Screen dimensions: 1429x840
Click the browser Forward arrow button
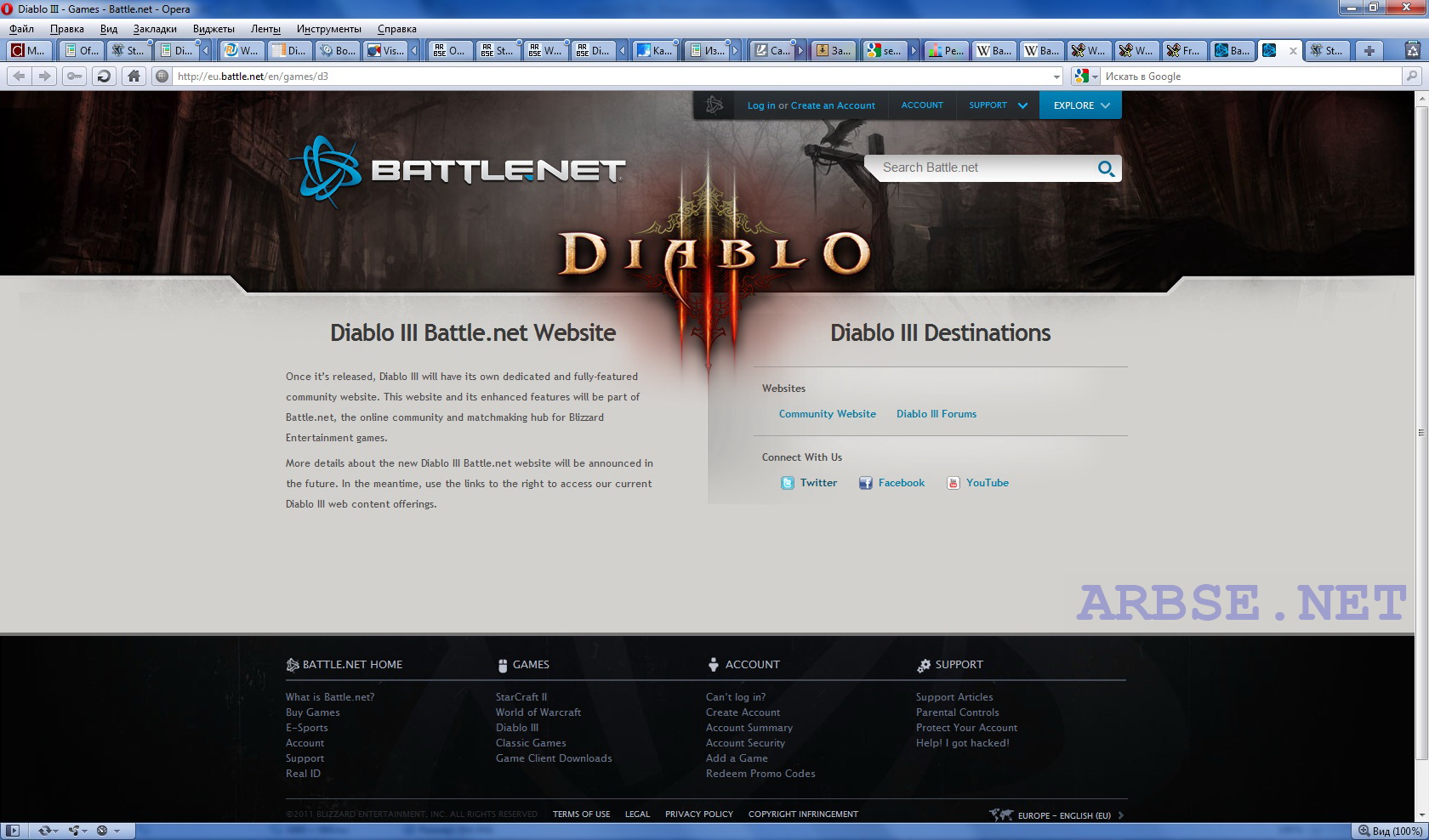tap(45, 77)
